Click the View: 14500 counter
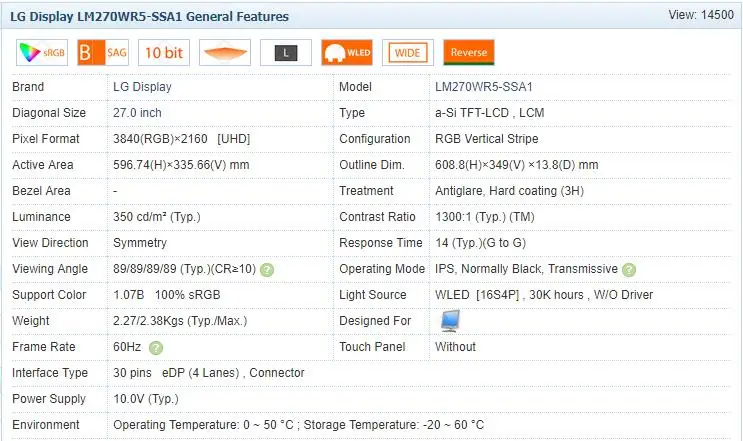The height and width of the screenshot is (441, 743). pyautogui.click(x=700, y=16)
